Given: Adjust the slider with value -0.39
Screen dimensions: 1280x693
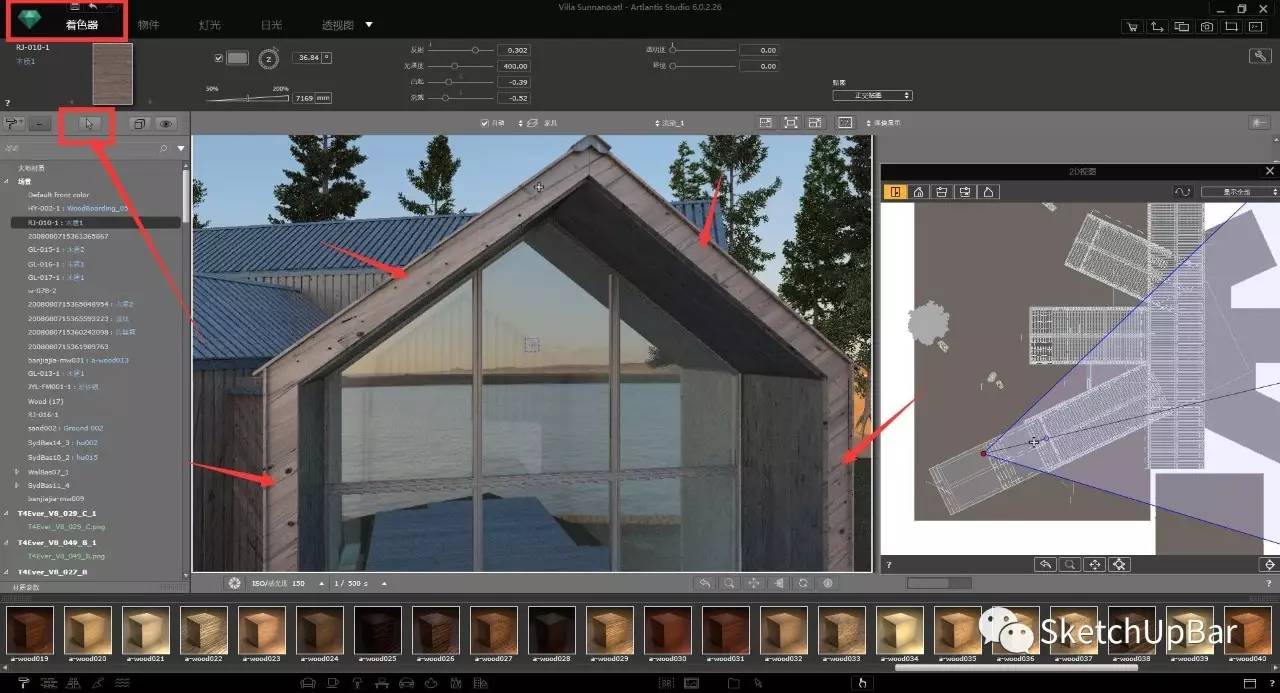Looking at the screenshot, I should coord(461,82).
